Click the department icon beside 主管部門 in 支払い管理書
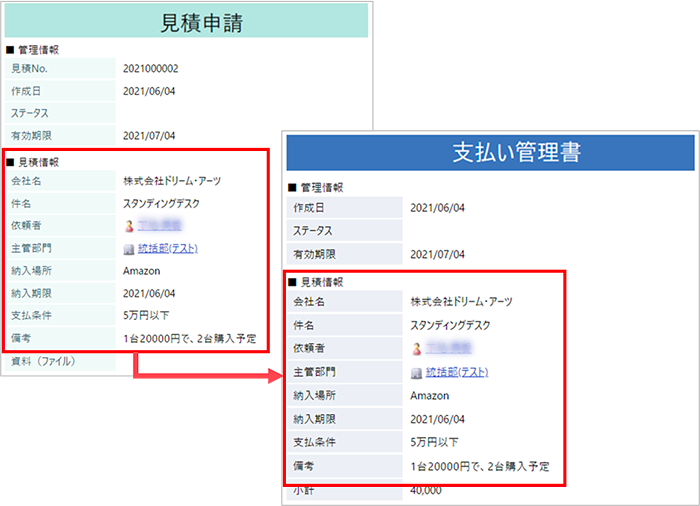Viewport: 700px width, 506px height. click(417, 372)
